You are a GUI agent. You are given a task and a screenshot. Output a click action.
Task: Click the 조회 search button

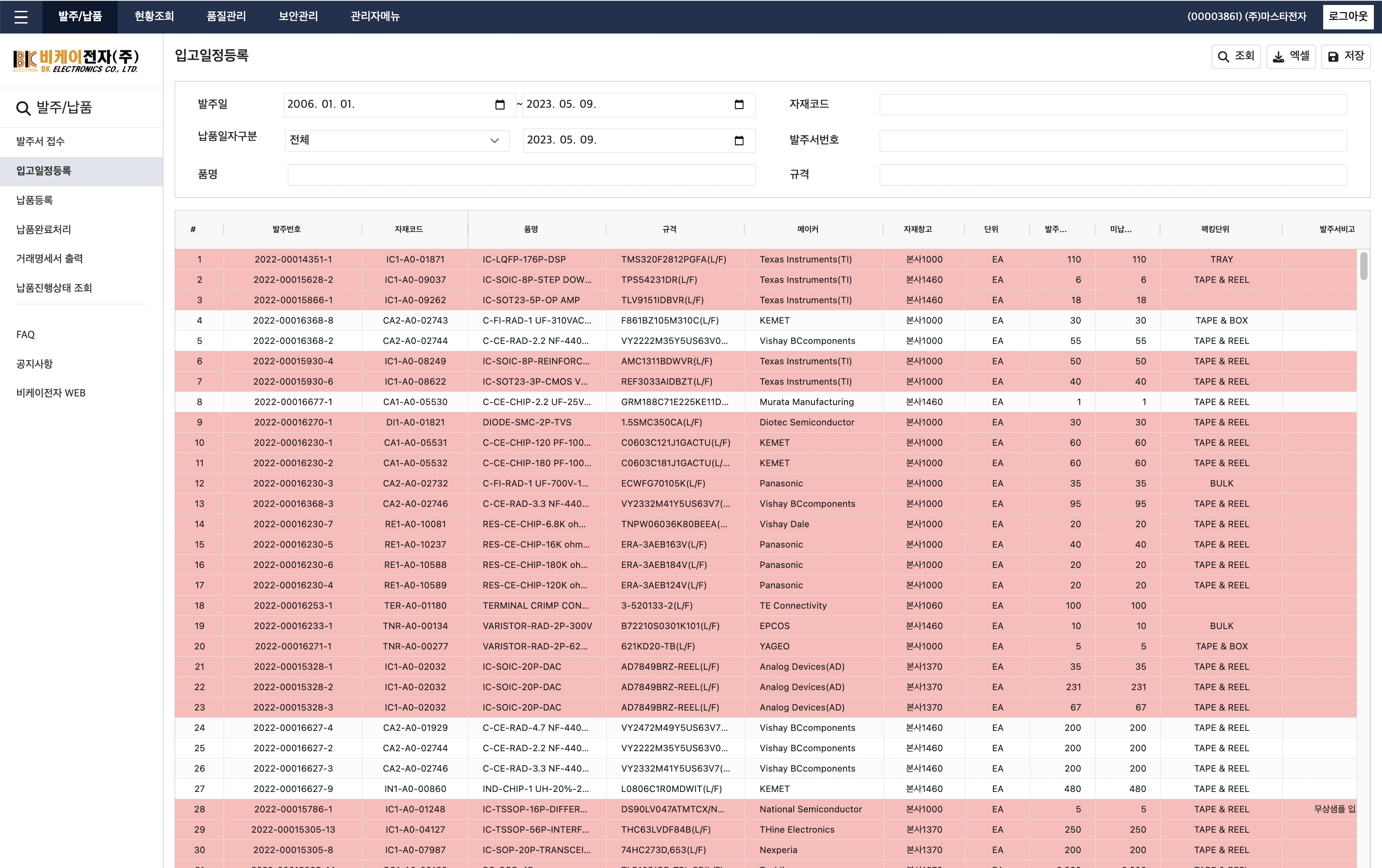(x=1236, y=56)
